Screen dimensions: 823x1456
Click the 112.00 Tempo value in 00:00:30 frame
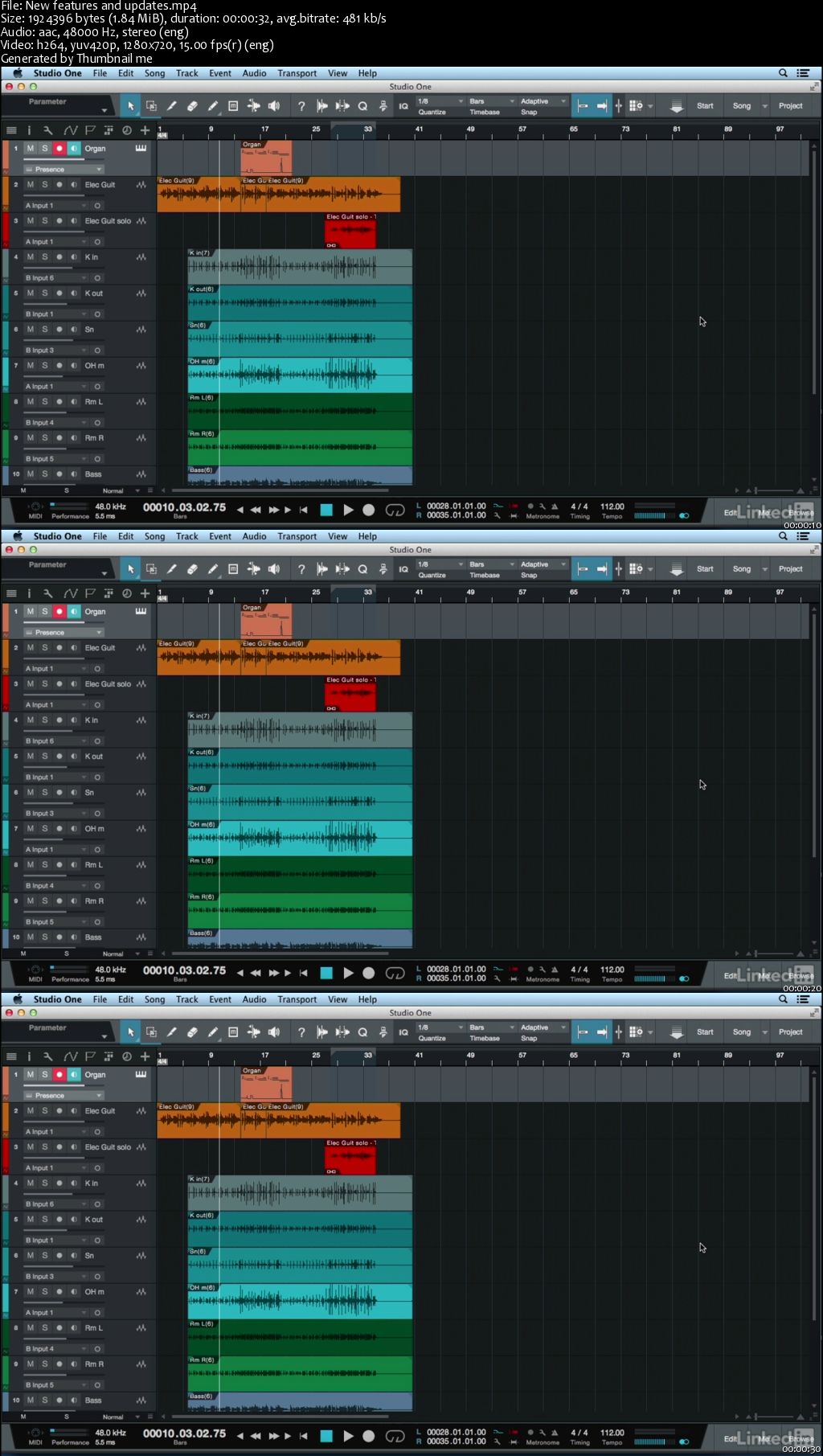[612, 1433]
